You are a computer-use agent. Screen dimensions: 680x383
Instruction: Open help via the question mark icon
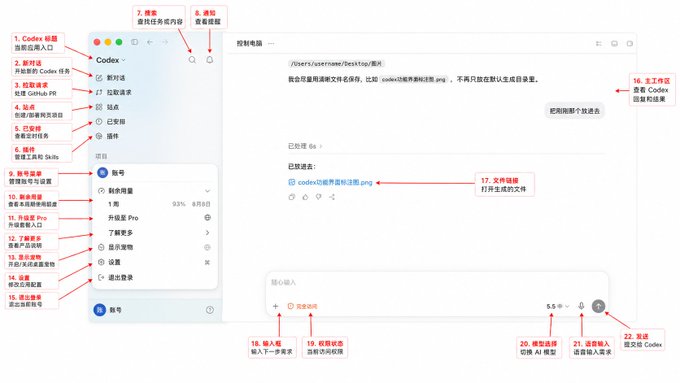point(210,310)
